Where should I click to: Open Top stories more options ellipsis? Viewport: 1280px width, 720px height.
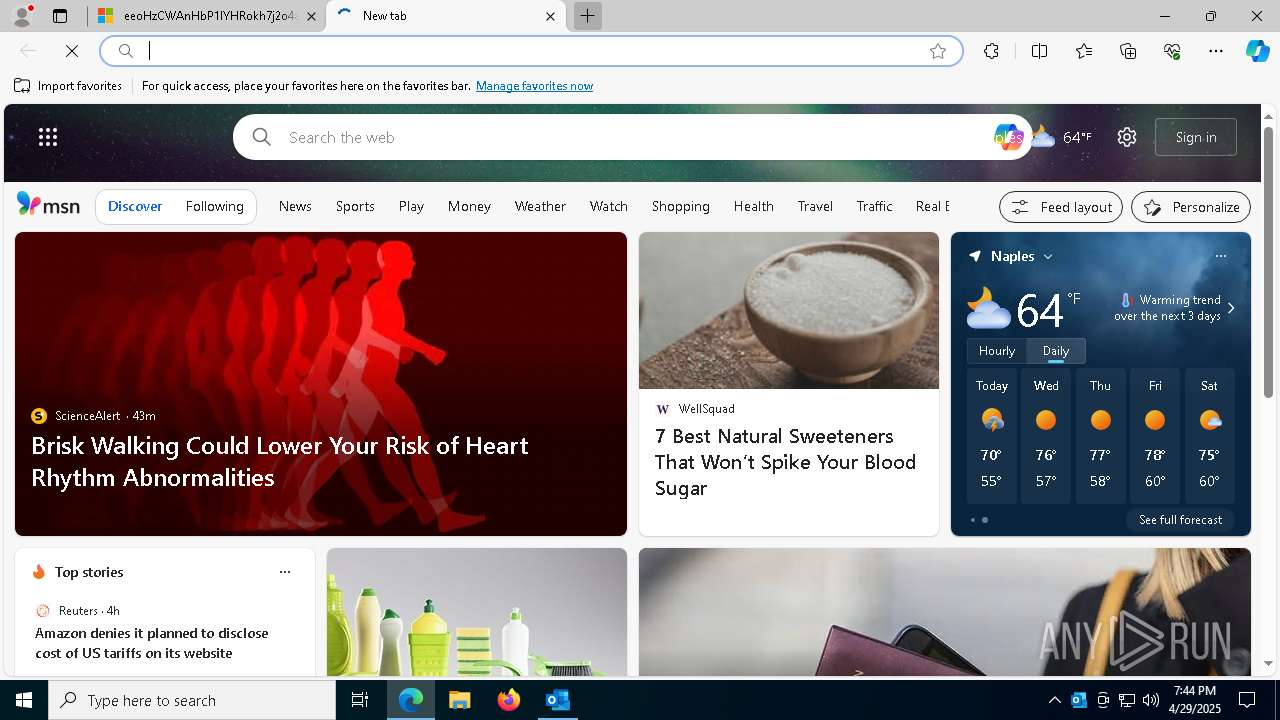pos(285,572)
